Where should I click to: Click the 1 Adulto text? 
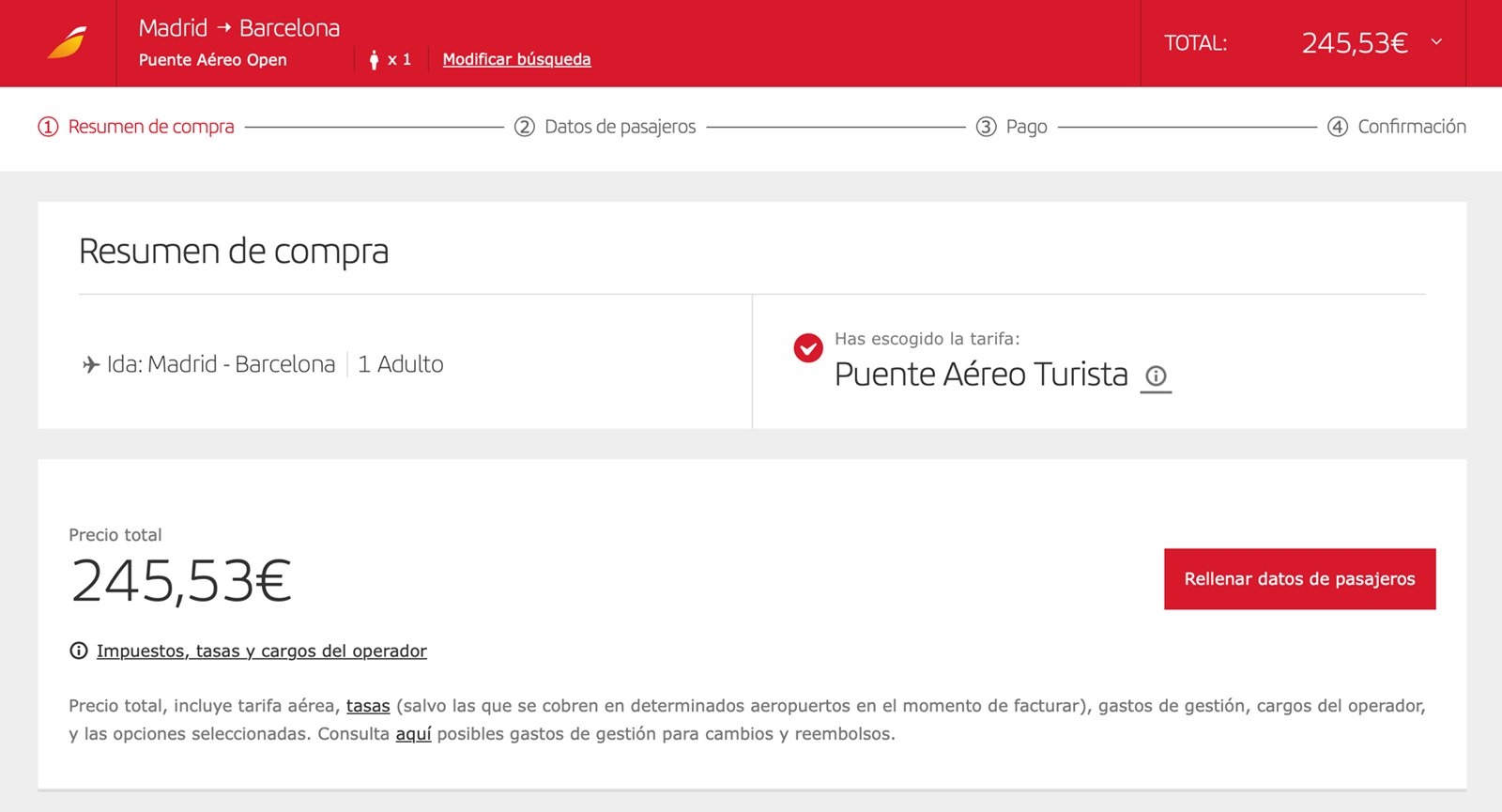(401, 364)
